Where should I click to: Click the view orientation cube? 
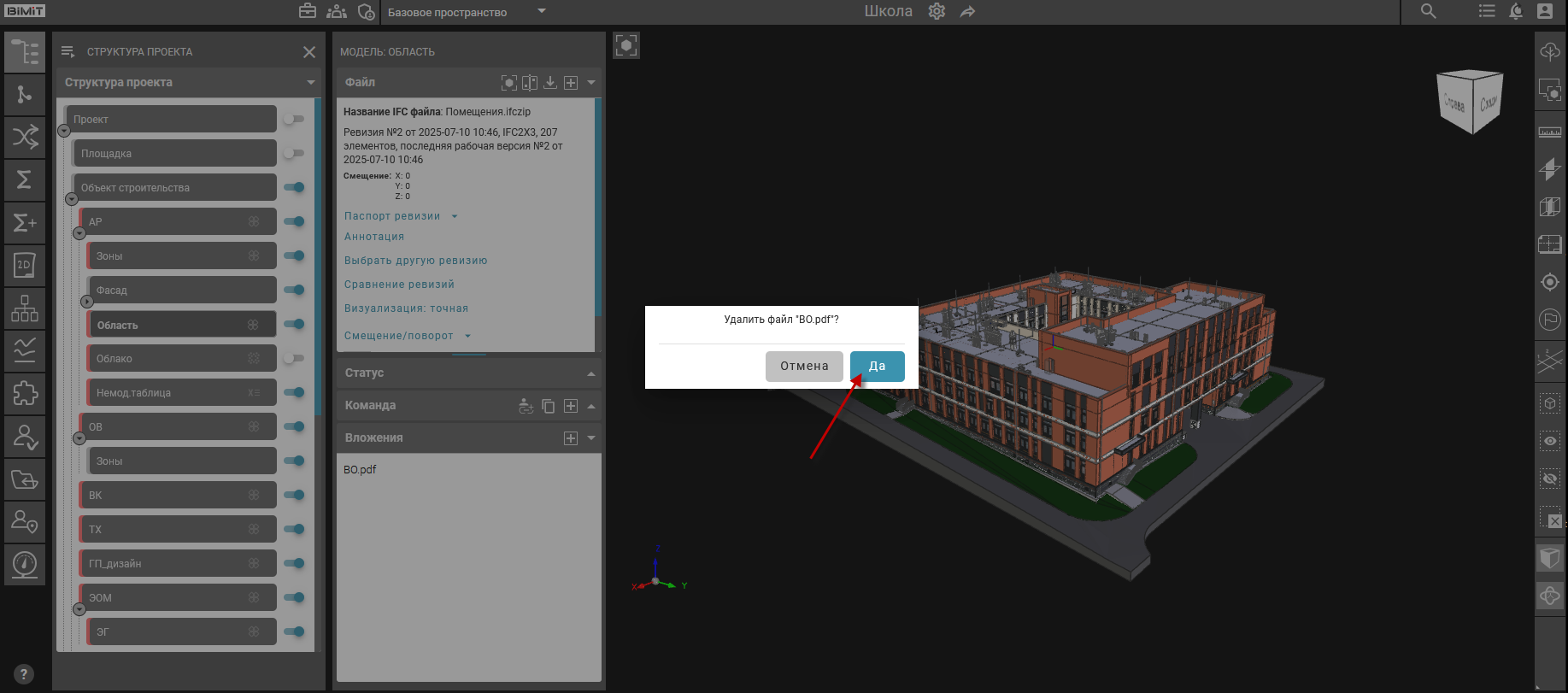[1471, 102]
